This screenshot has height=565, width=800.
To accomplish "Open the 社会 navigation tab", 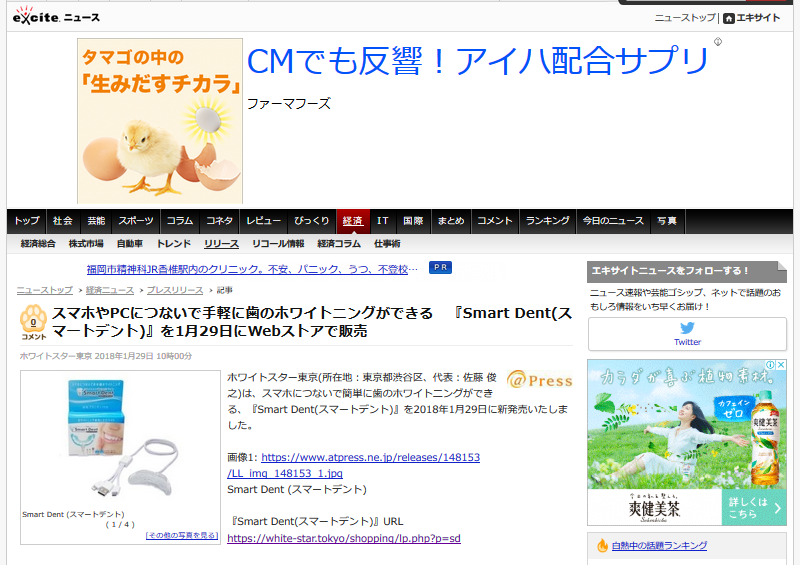I will click(x=63, y=221).
